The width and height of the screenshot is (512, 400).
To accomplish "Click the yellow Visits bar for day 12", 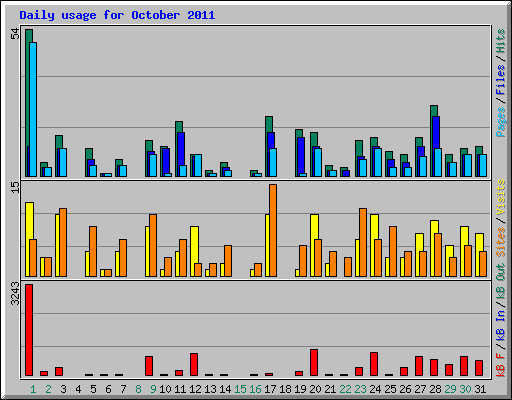I will pos(195,245).
